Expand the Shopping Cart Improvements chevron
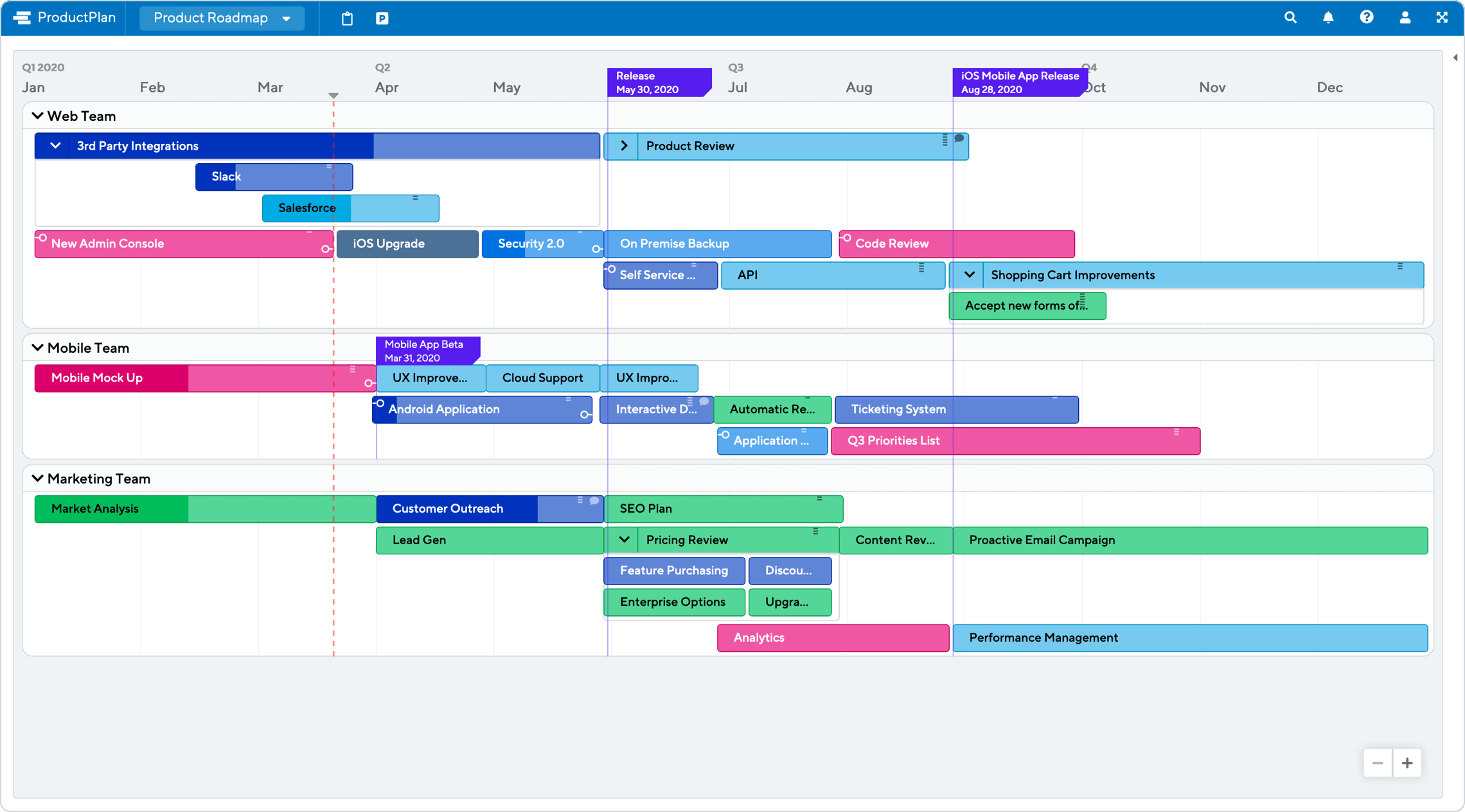The height and width of the screenshot is (812, 1465). click(967, 274)
